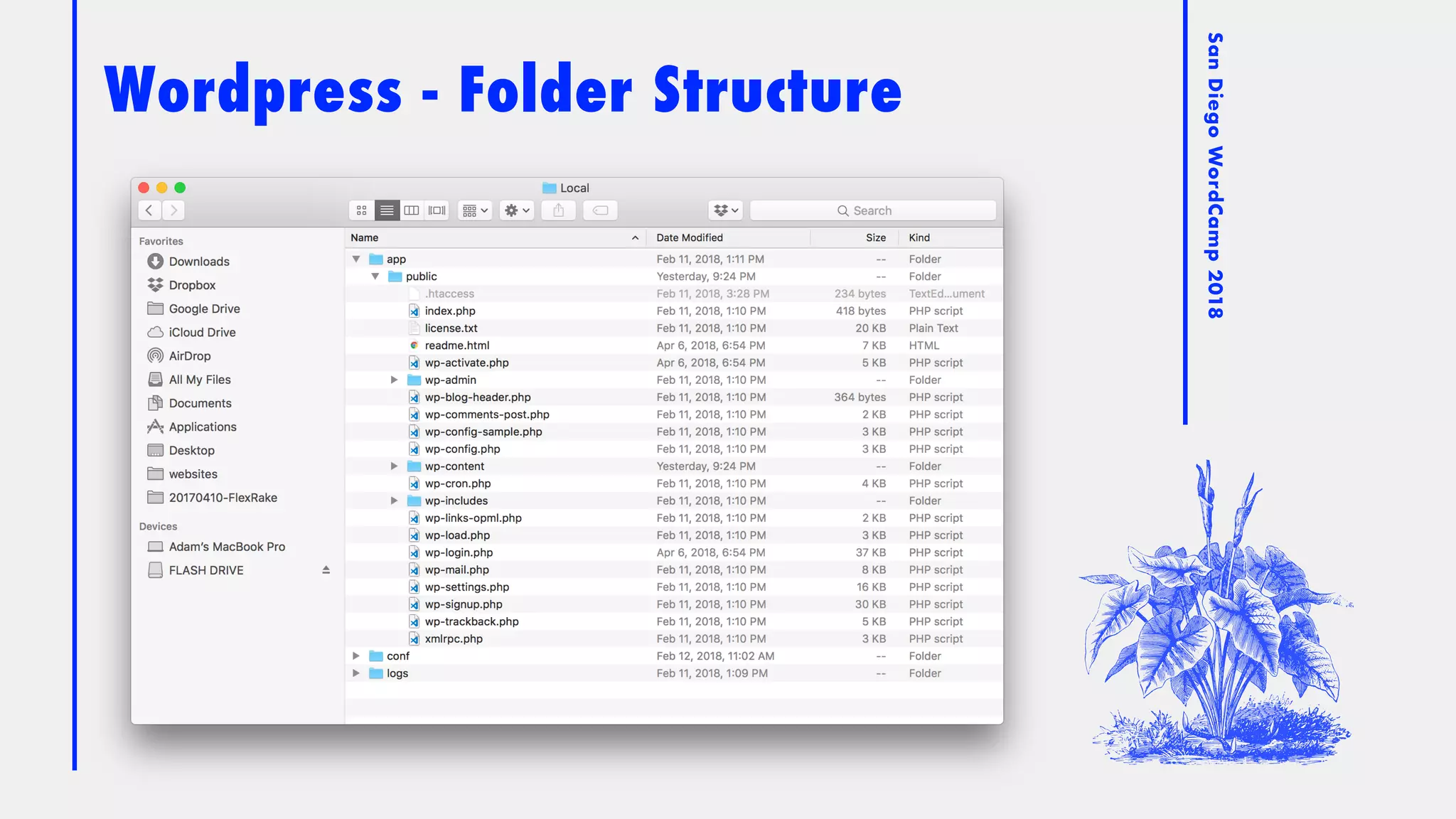This screenshot has width=1456, height=819.
Task: Switch to list view in Finder toolbar
Action: 387,210
